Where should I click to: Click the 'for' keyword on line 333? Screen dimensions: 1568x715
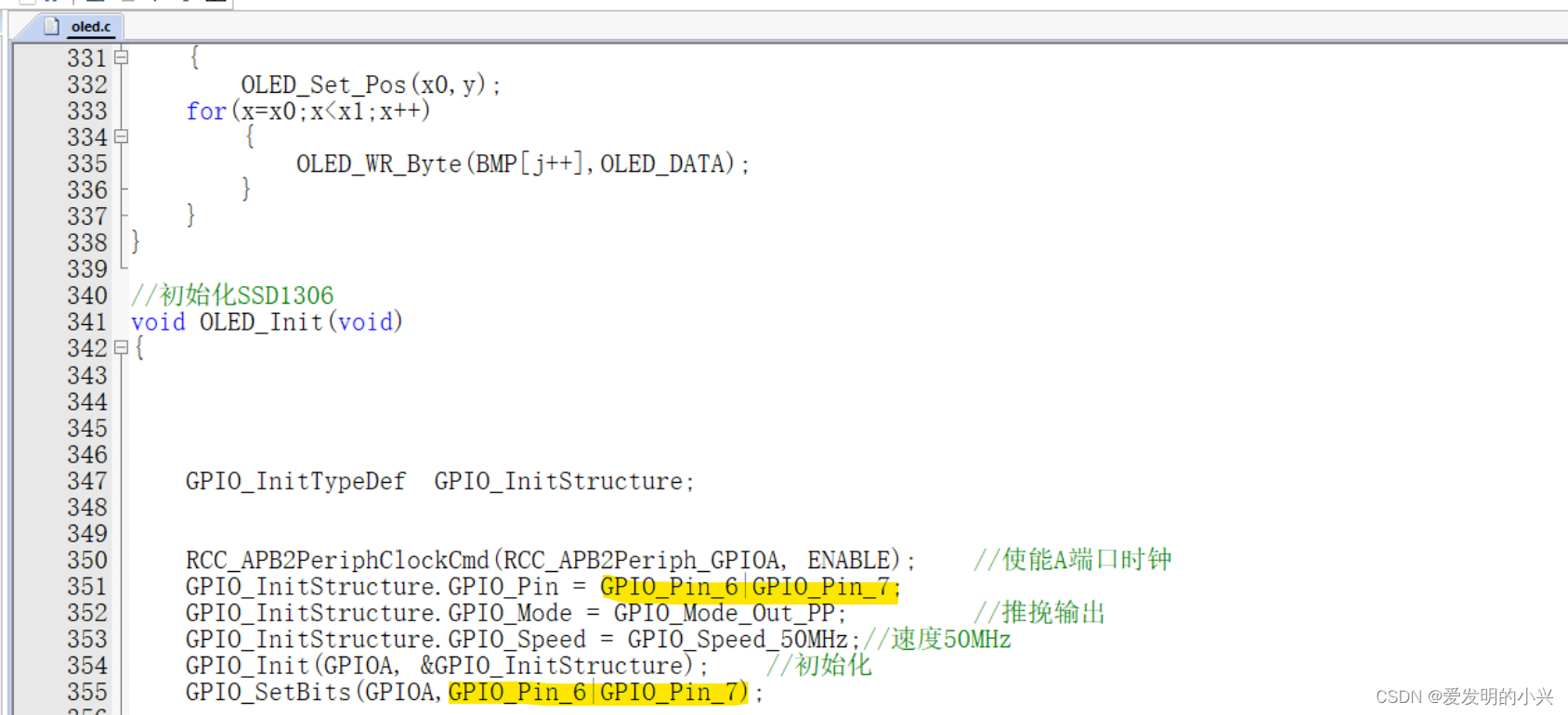click(206, 111)
